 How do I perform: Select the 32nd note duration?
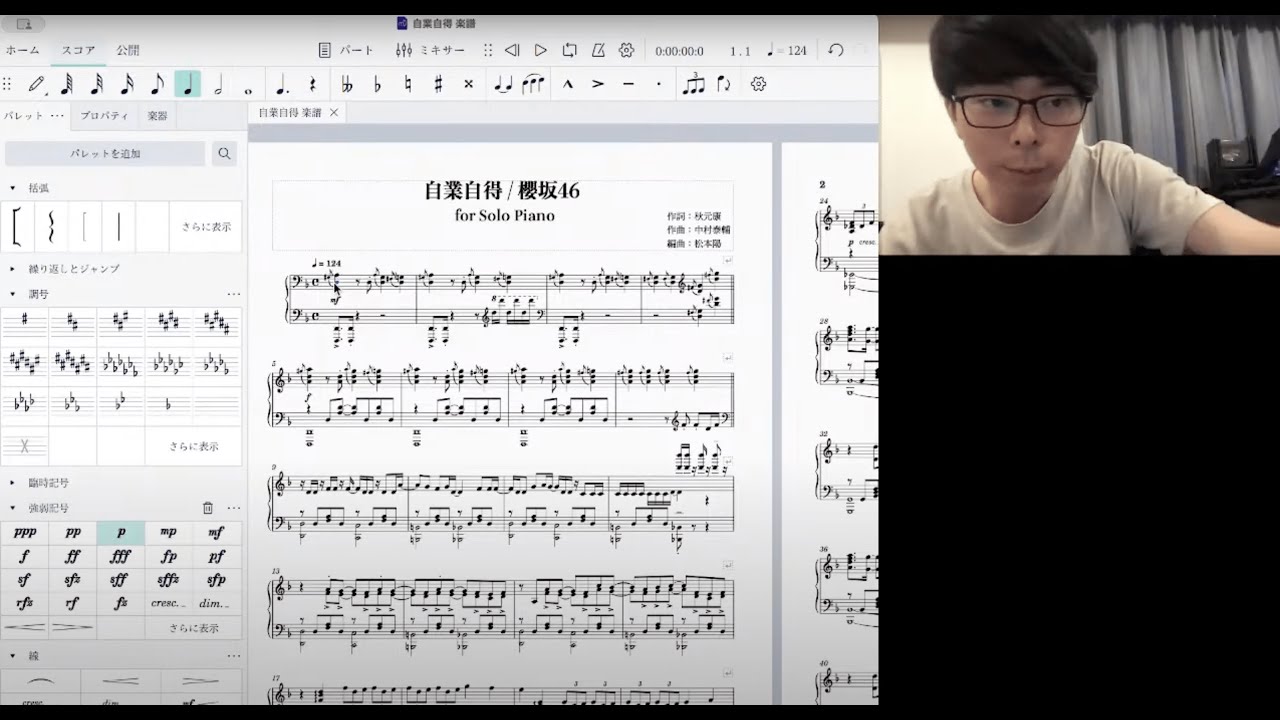tap(97, 84)
